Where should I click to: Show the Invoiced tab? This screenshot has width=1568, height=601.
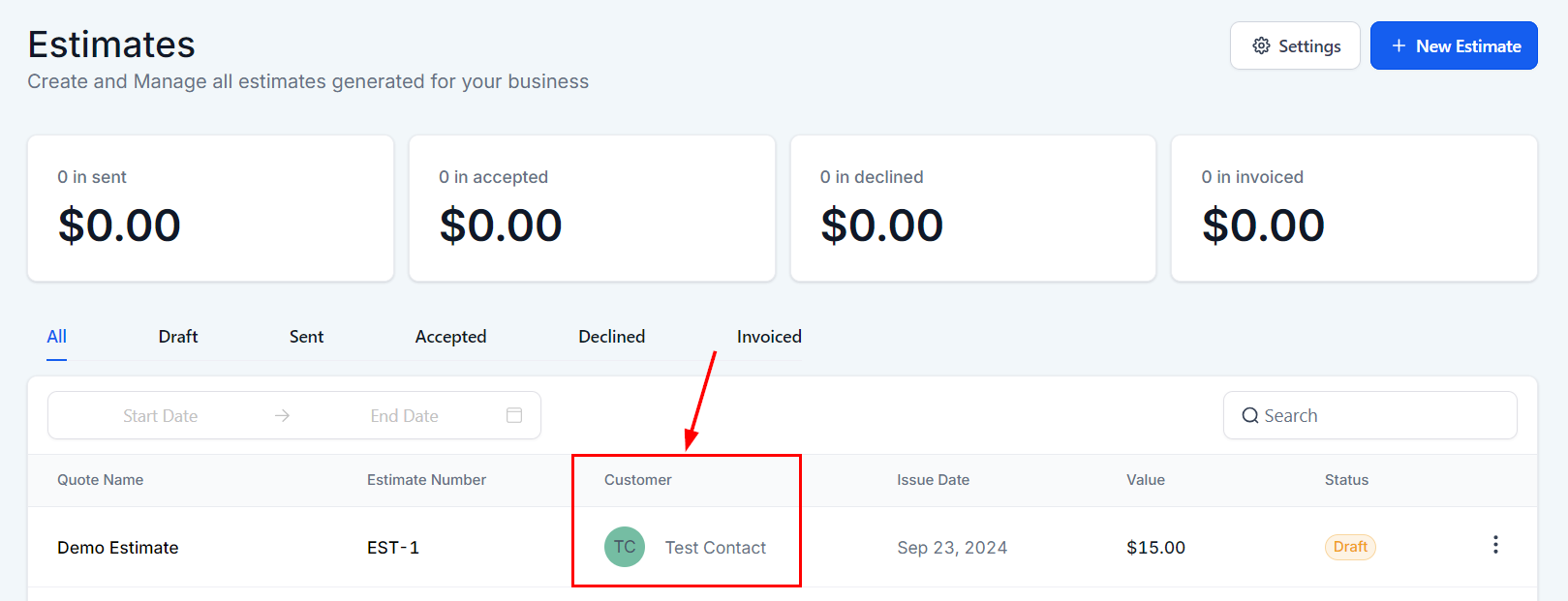769,337
